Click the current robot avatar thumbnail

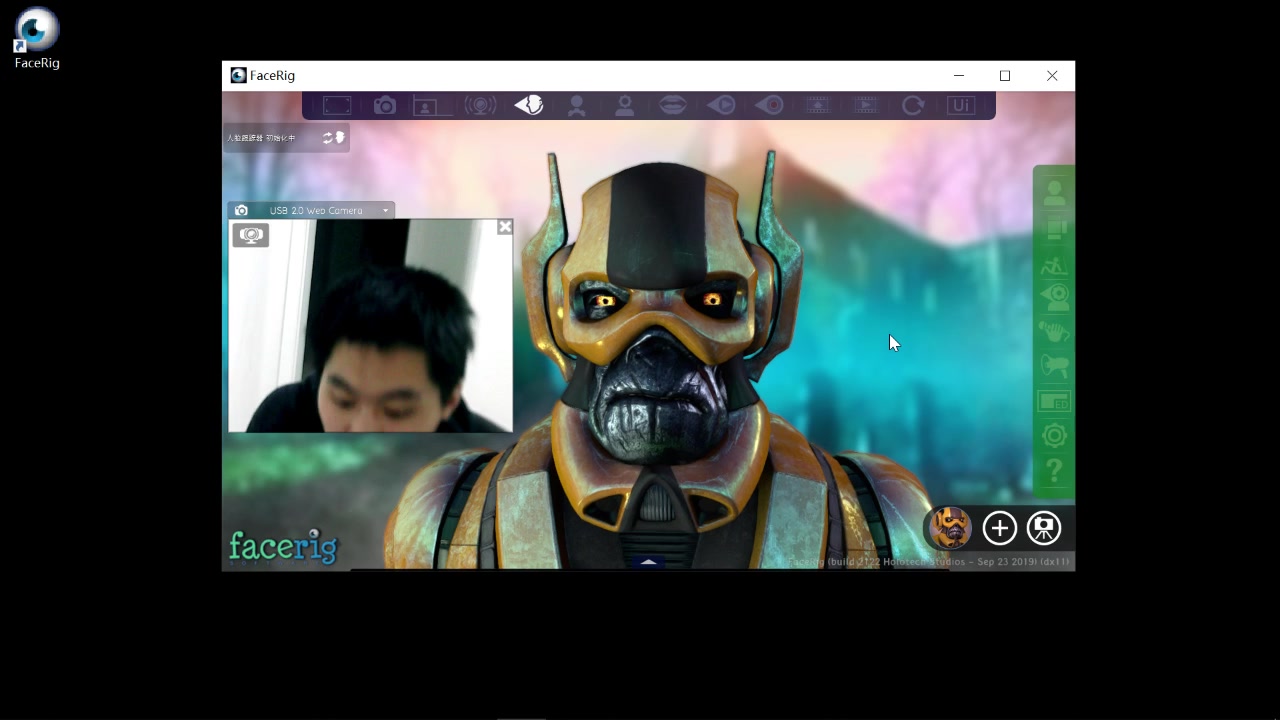[x=950, y=528]
